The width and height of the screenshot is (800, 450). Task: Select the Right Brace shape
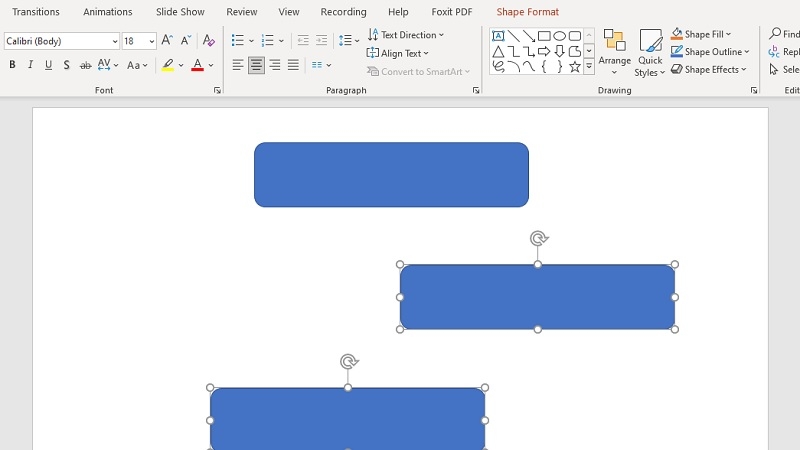click(x=560, y=67)
